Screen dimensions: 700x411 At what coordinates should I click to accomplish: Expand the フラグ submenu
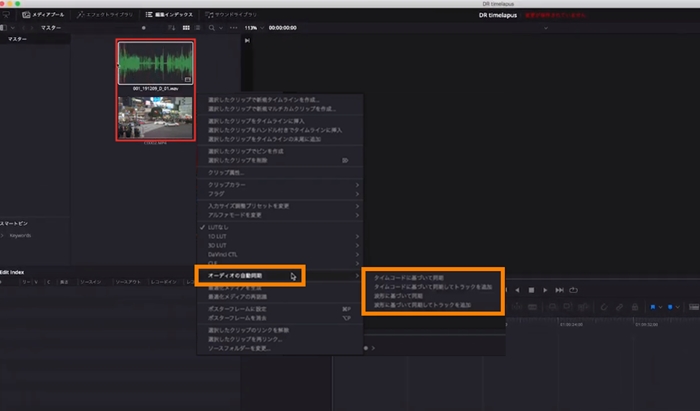pos(280,194)
